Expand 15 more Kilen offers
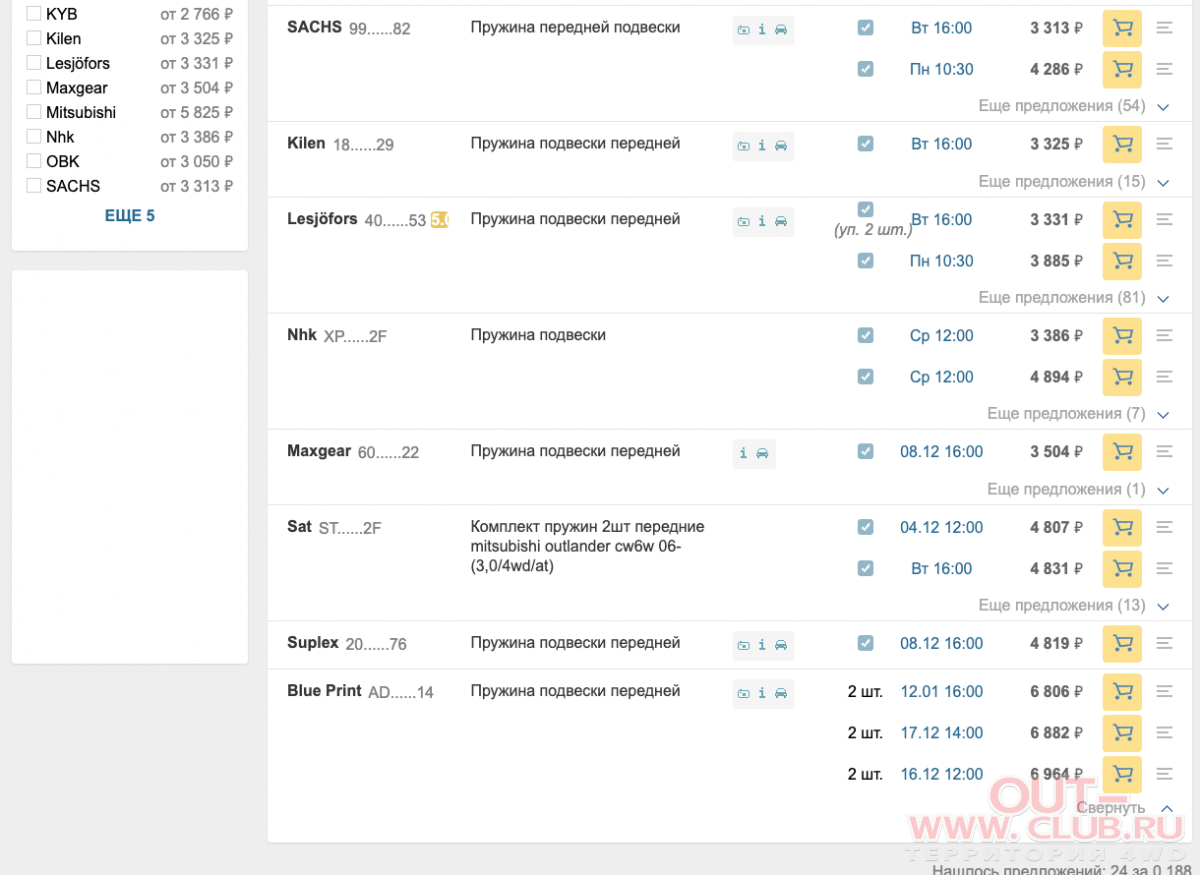Screen dimensions: 1200x875 pyautogui.click(x=1074, y=182)
